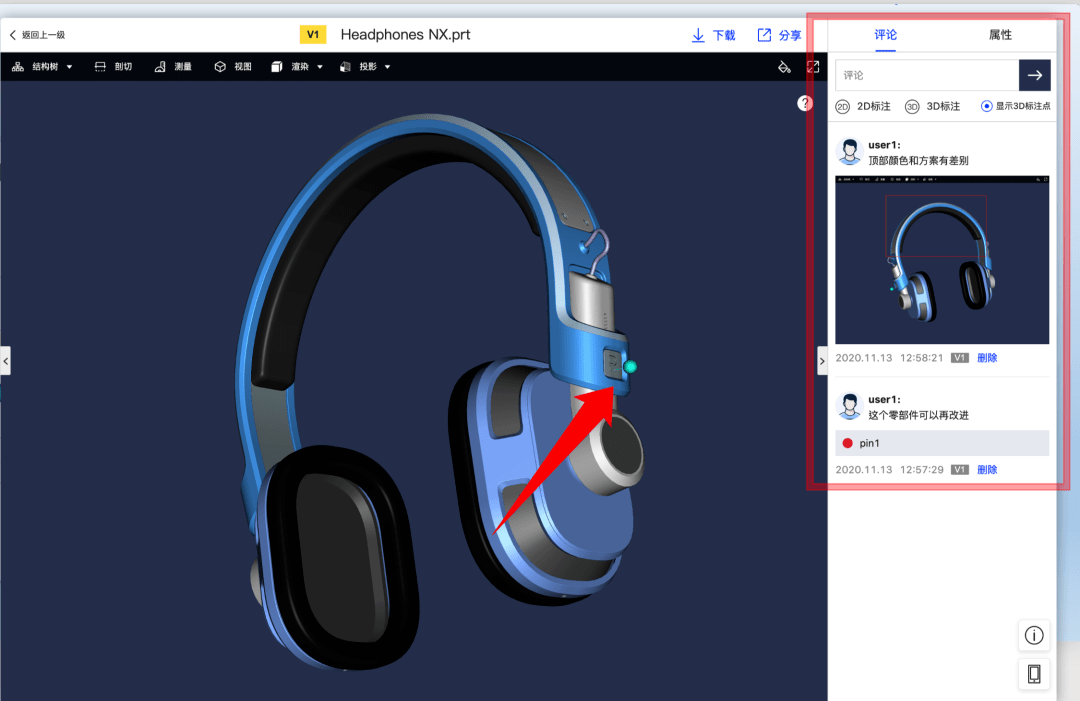The height and width of the screenshot is (701, 1080).
Task: Focus the 评论 comment input field
Action: (927, 75)
